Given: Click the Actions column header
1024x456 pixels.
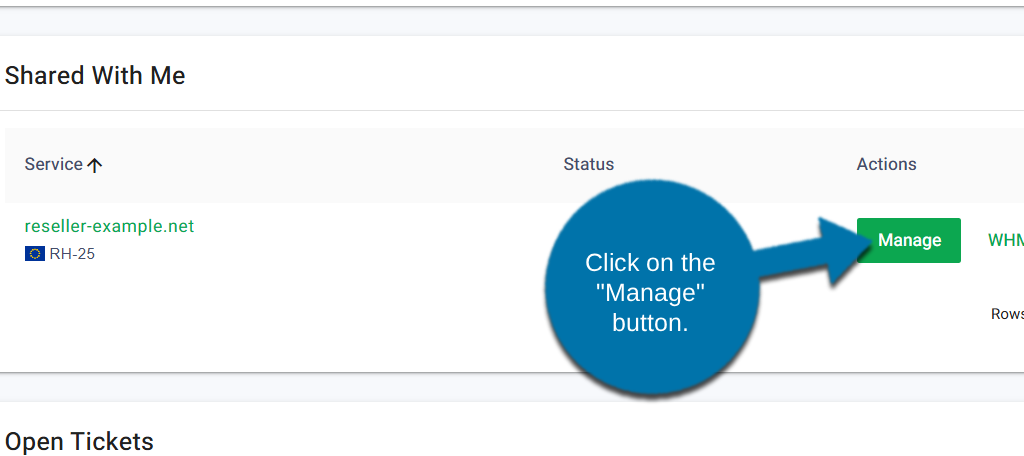Looking at the screenshot, I should [x=886, y=164].
